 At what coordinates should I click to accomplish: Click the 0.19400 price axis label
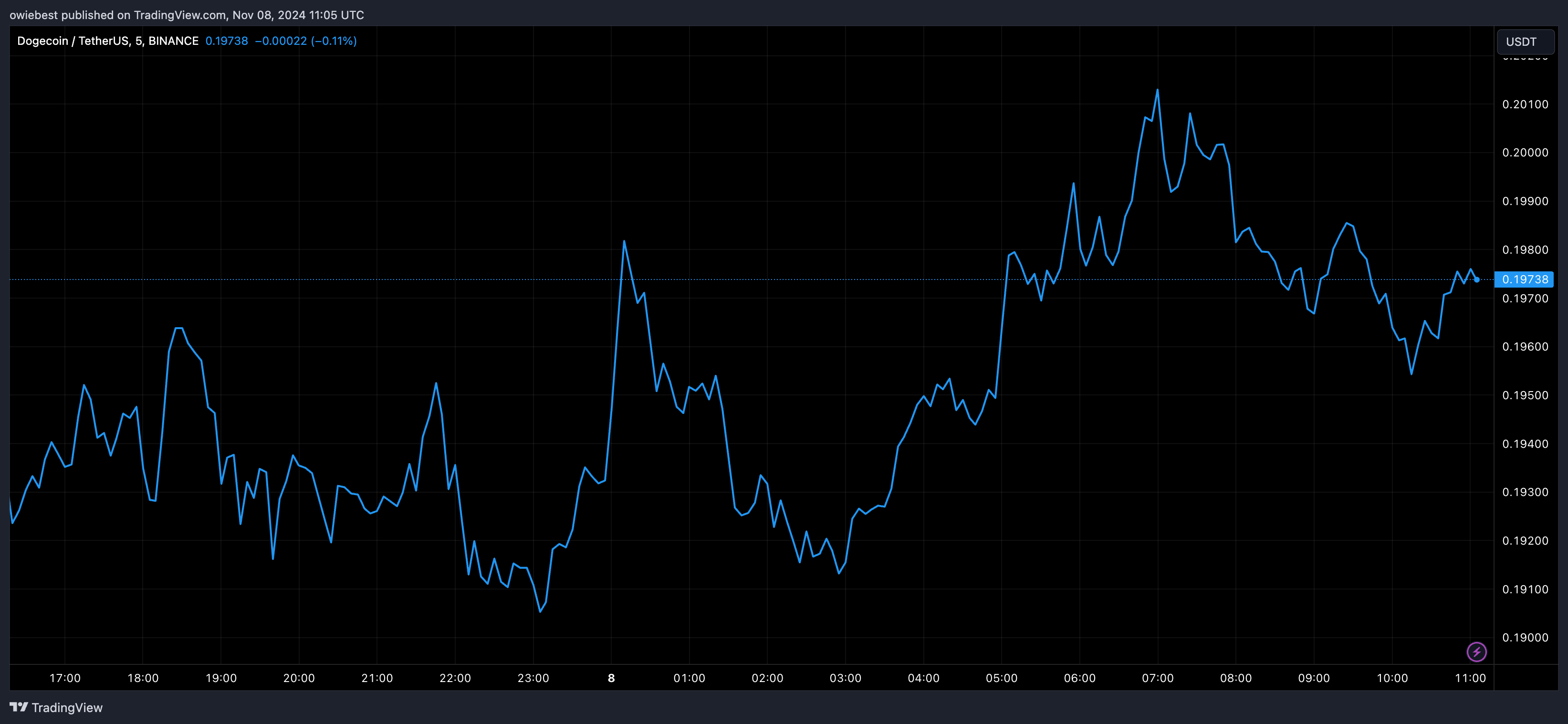(1525, 444)
